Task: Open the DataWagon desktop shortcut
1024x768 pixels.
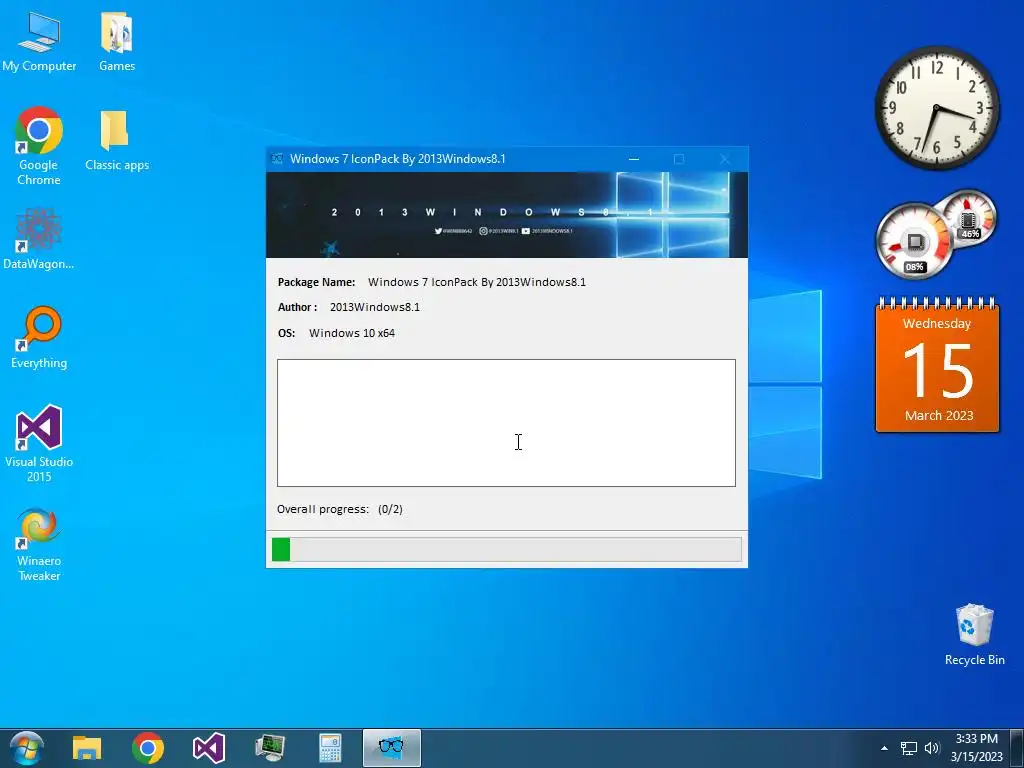Action: 39,239
